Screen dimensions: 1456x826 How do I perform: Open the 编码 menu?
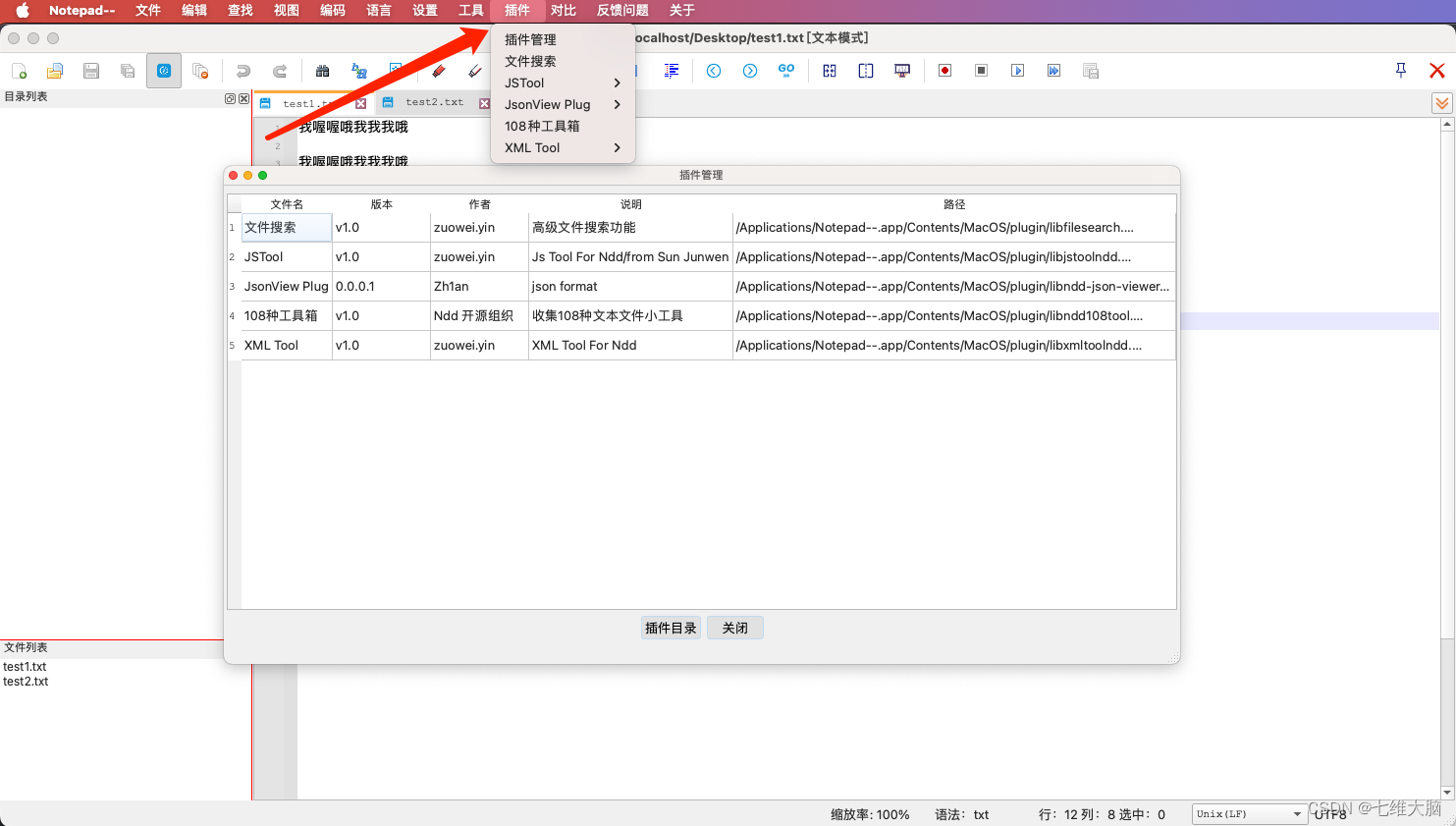point(333,10)
